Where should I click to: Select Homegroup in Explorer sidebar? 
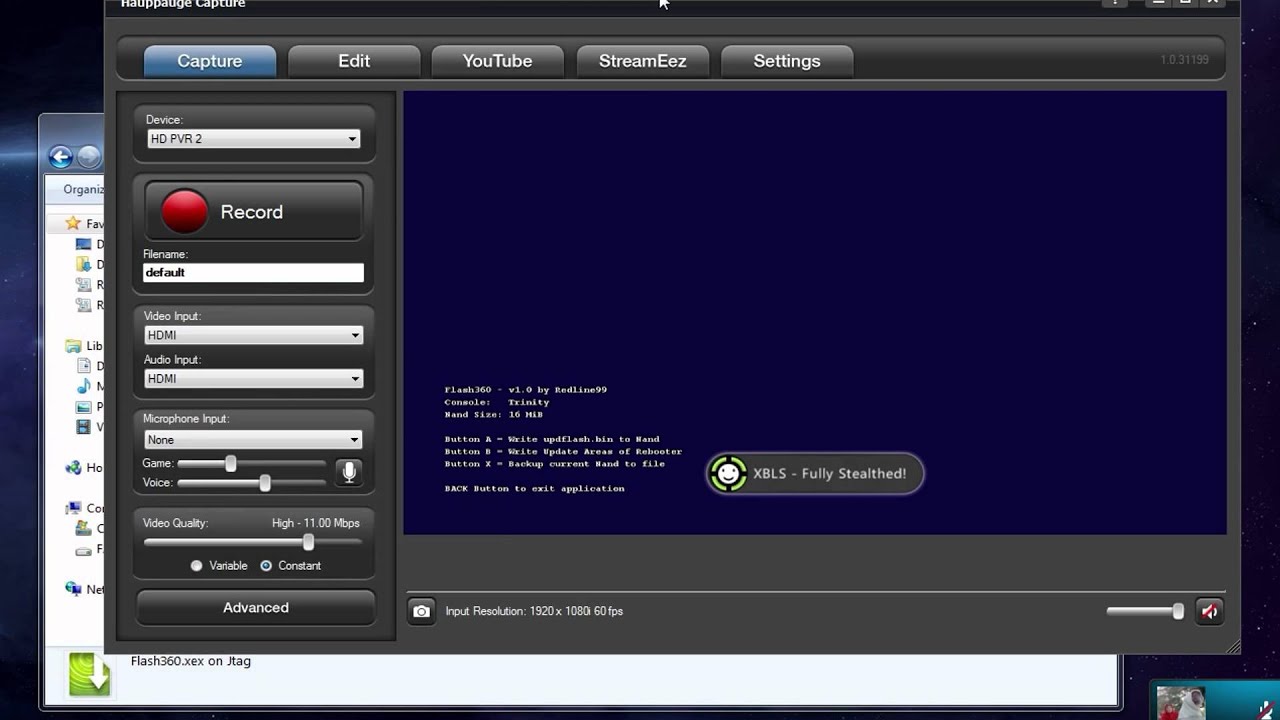pos(84,467)
